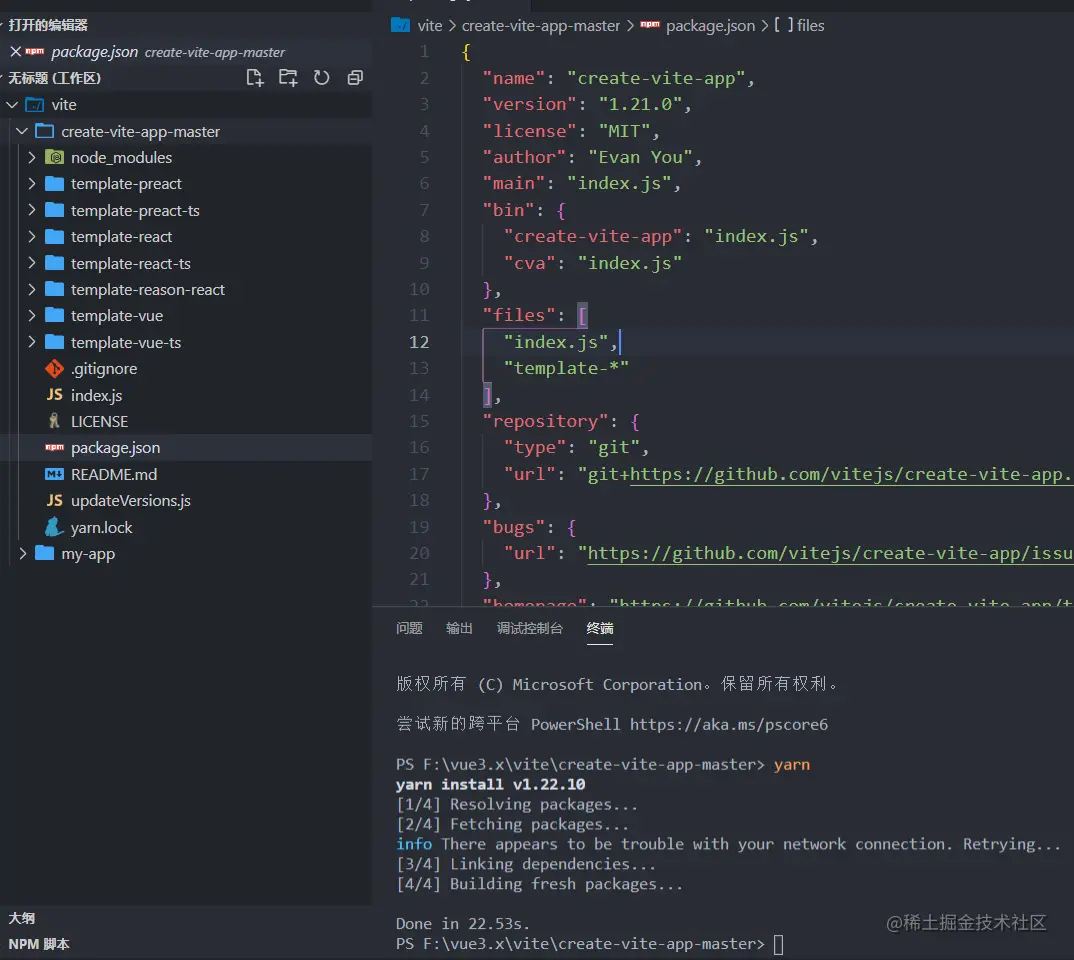Collapse all folders using the collapse icon
1074x960 pixels.
(x=355, y=78)
